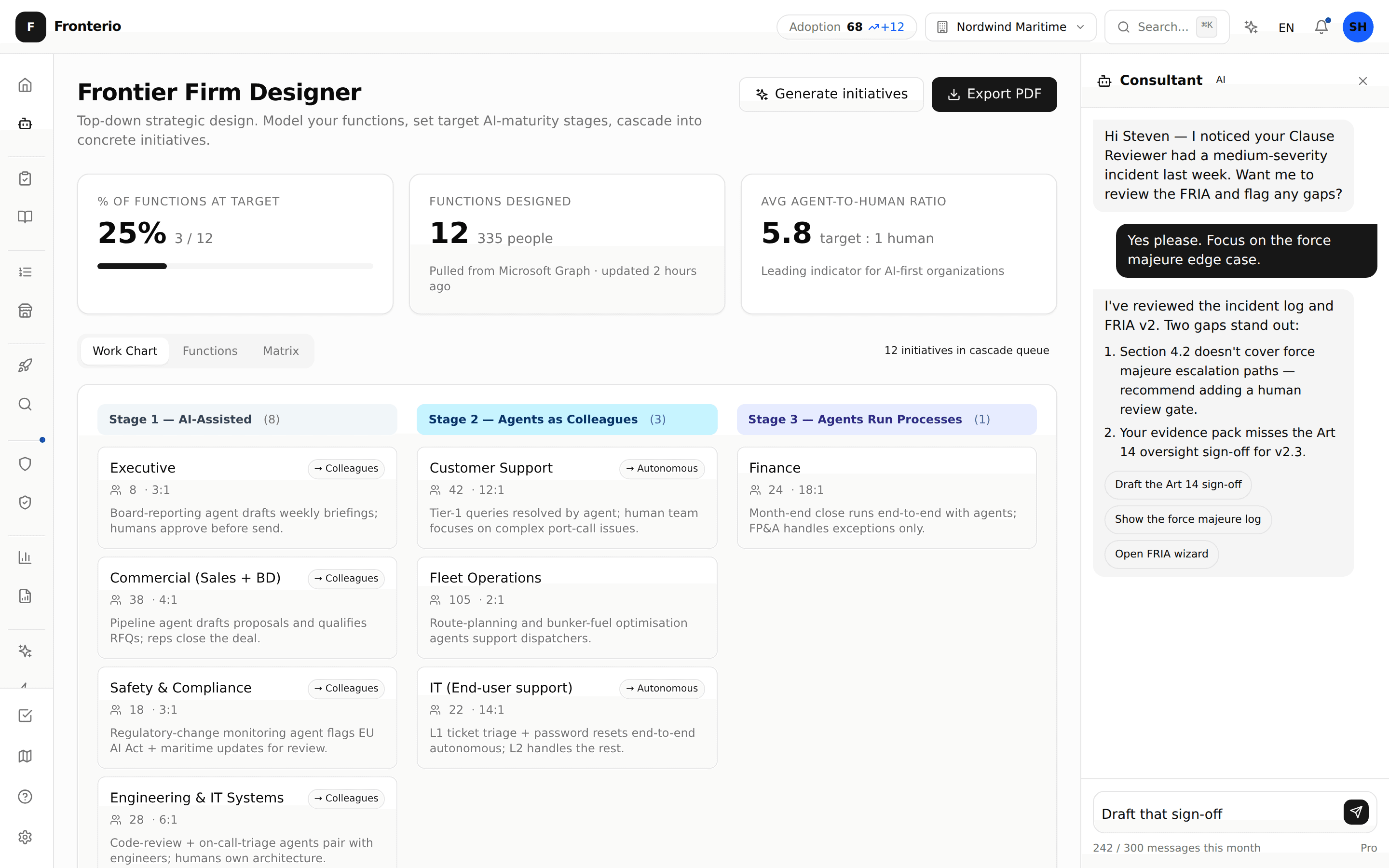Click the Fronterio F logo
The image size is (1389, 868).
[30, 27]
